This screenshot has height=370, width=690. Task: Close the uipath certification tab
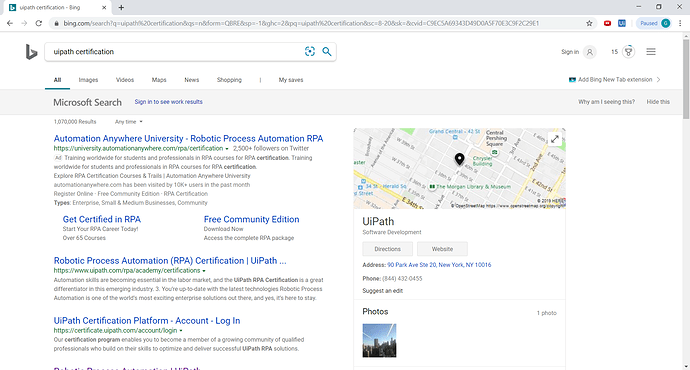pyautogui.click(x=104, y=7)
